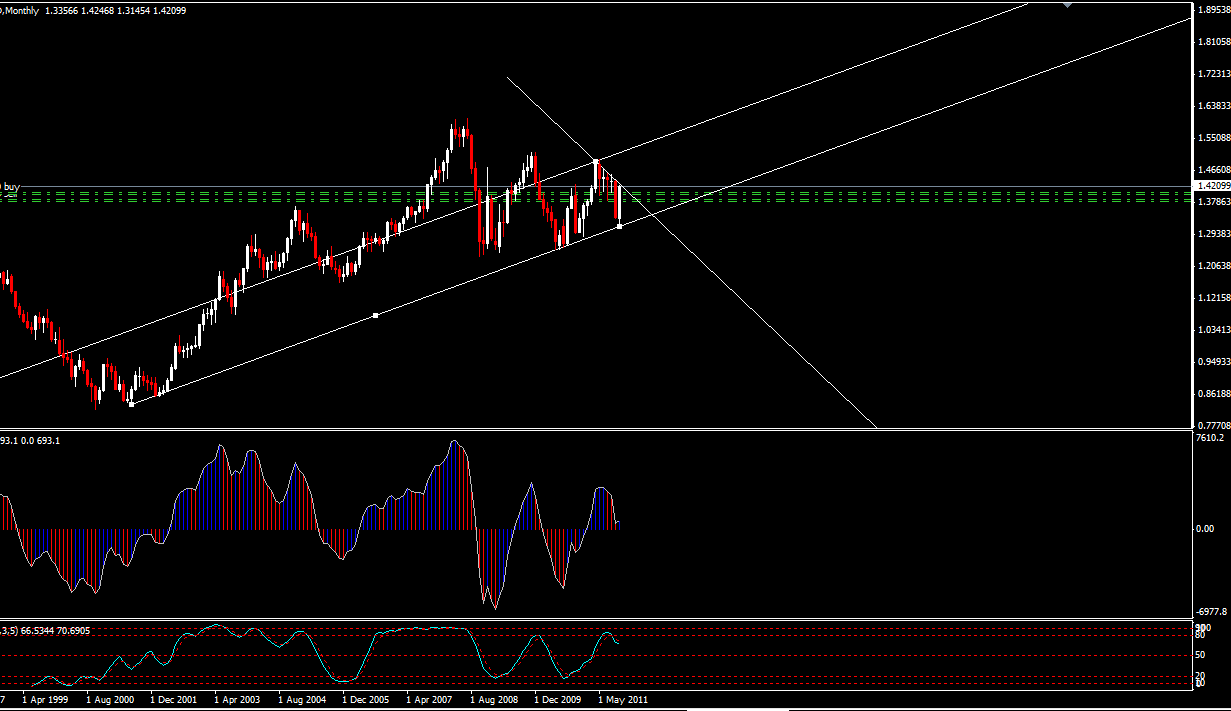The height and width of the screenshot is (711, 1231).
Task: Select the green dashed horizontal order line
Action: (x=800, y=191)
